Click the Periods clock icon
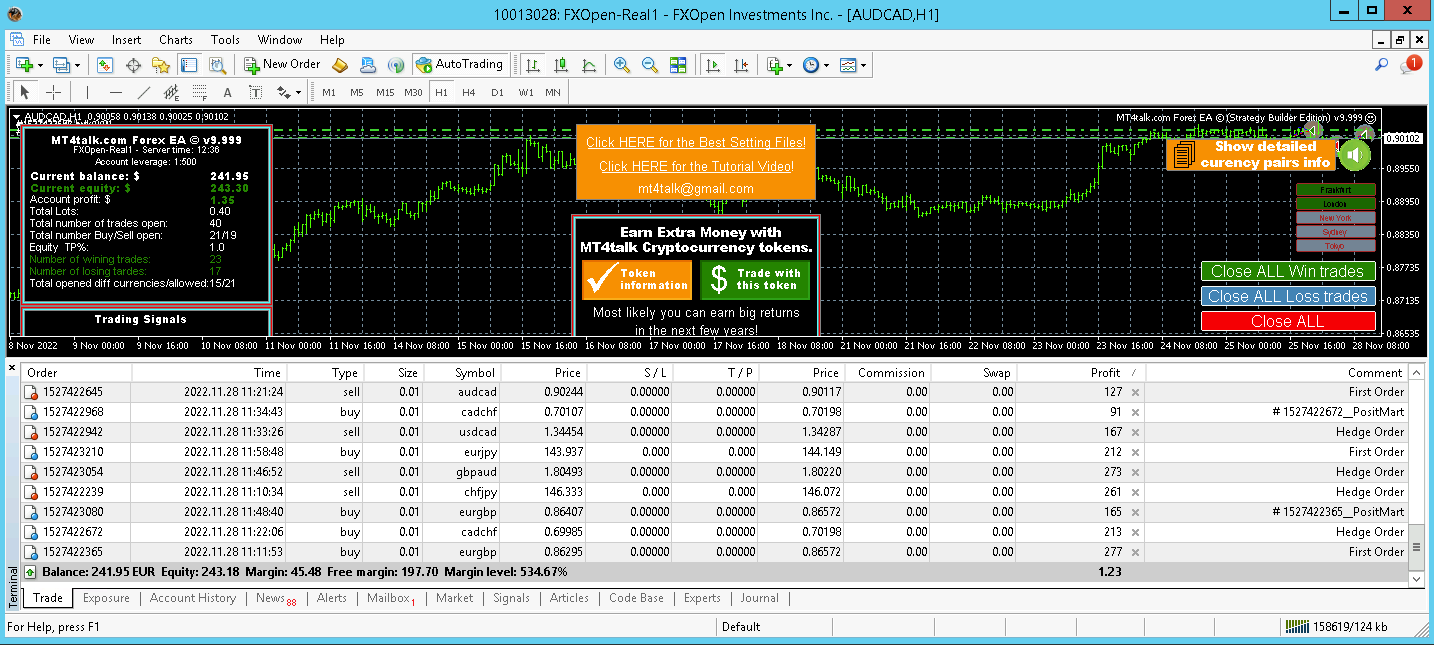 click(x=810, y=64)
